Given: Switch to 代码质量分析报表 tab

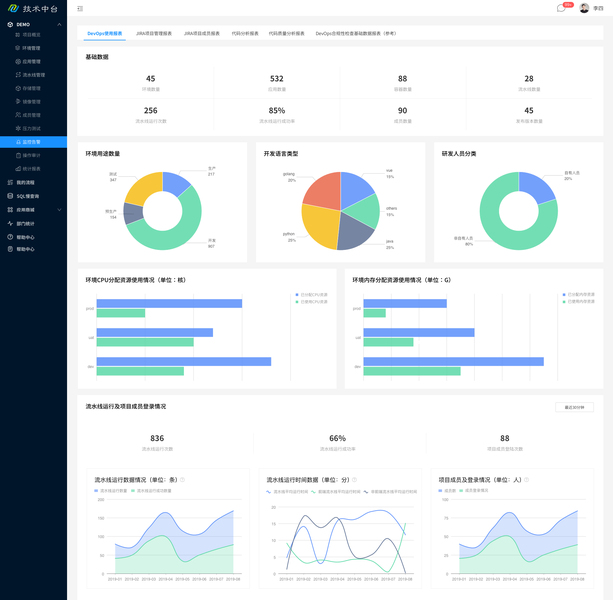Looking at the screenshot, I should coord(287,34).
